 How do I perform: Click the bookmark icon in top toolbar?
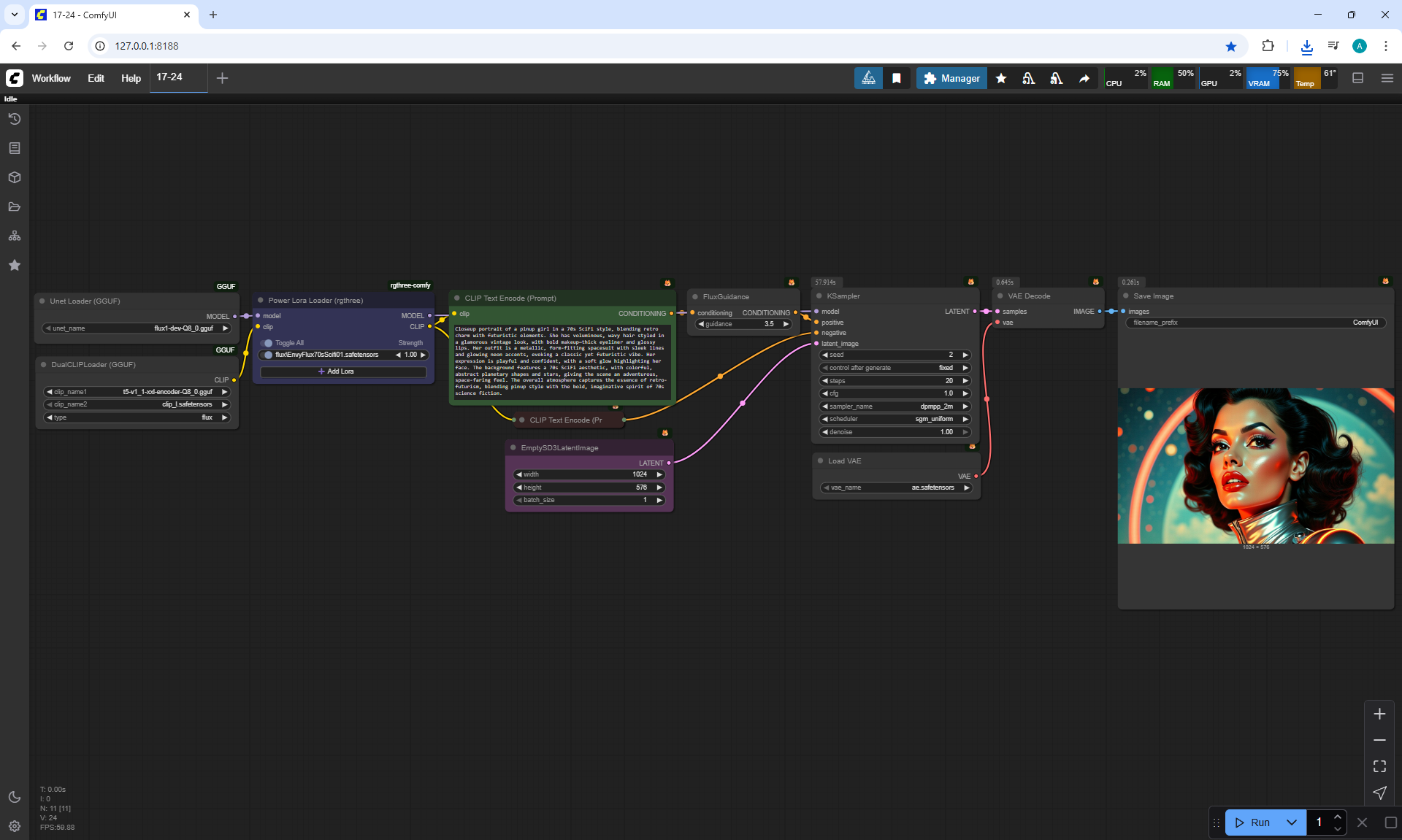click(x=897, y=78)
